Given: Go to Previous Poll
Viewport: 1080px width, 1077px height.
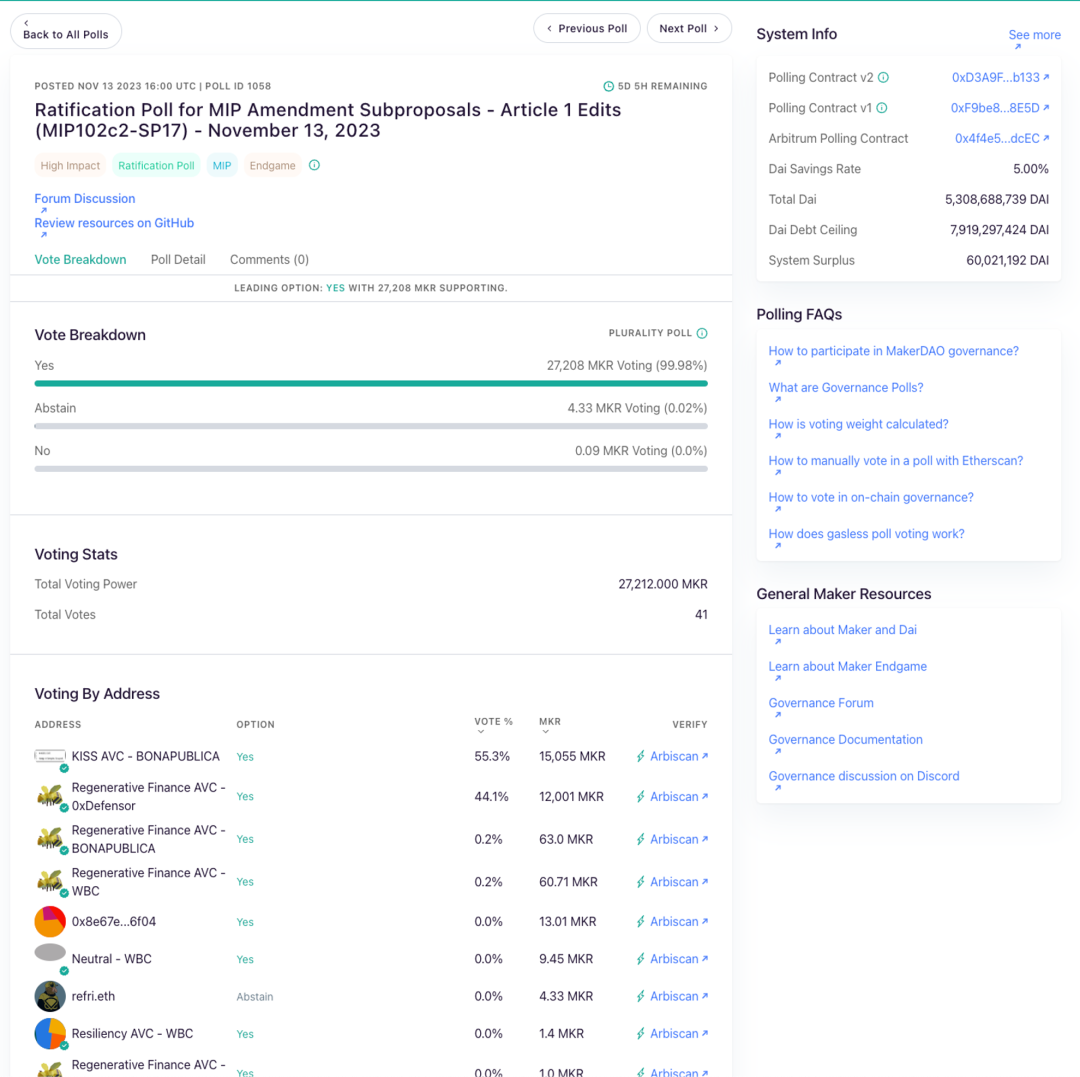Looking at the screenshot, I should click(x=587, y=28).
